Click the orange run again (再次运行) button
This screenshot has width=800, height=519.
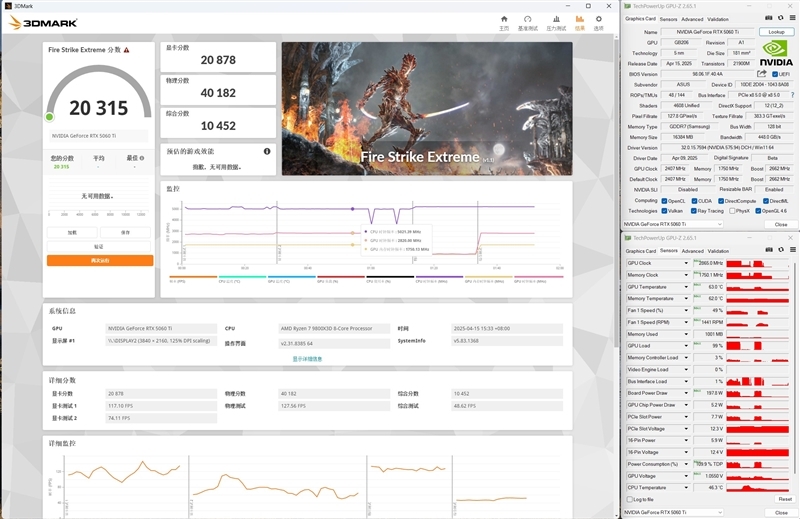click(x=100, y=260)
